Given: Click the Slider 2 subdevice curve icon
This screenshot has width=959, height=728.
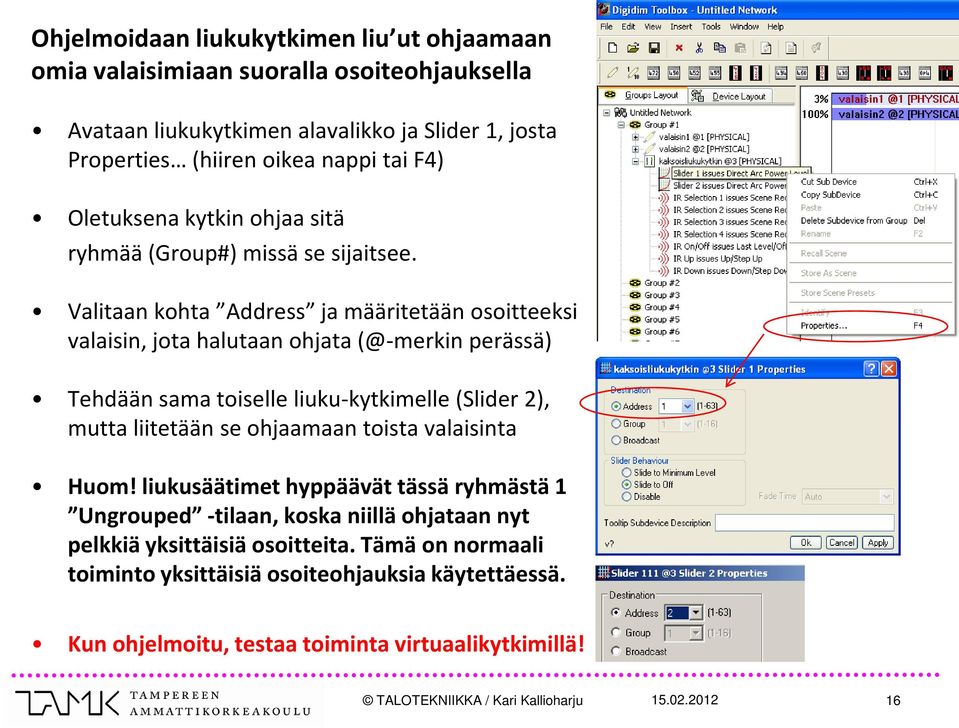Looking at the screenshot, I should click(x=664, y=185).
